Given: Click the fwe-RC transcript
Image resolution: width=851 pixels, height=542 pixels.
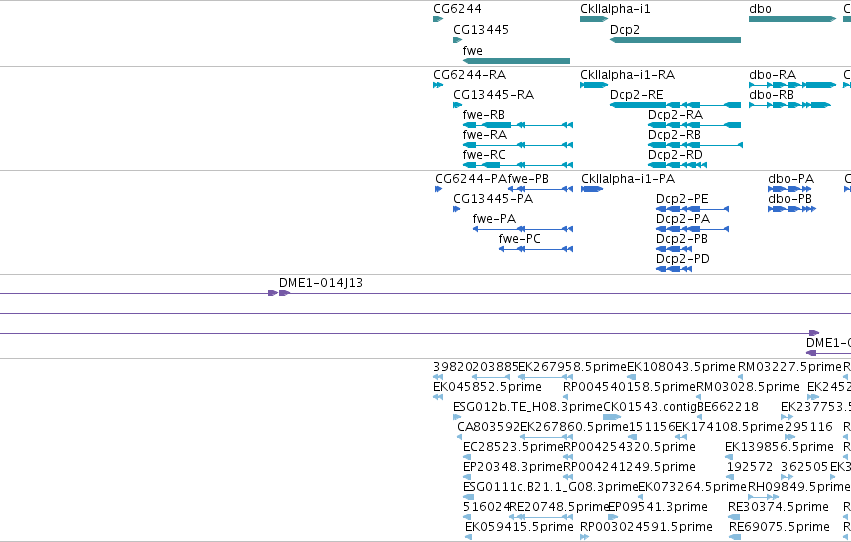Looking at the screenshot, I should pyautogui.click(x=518, y=165).
